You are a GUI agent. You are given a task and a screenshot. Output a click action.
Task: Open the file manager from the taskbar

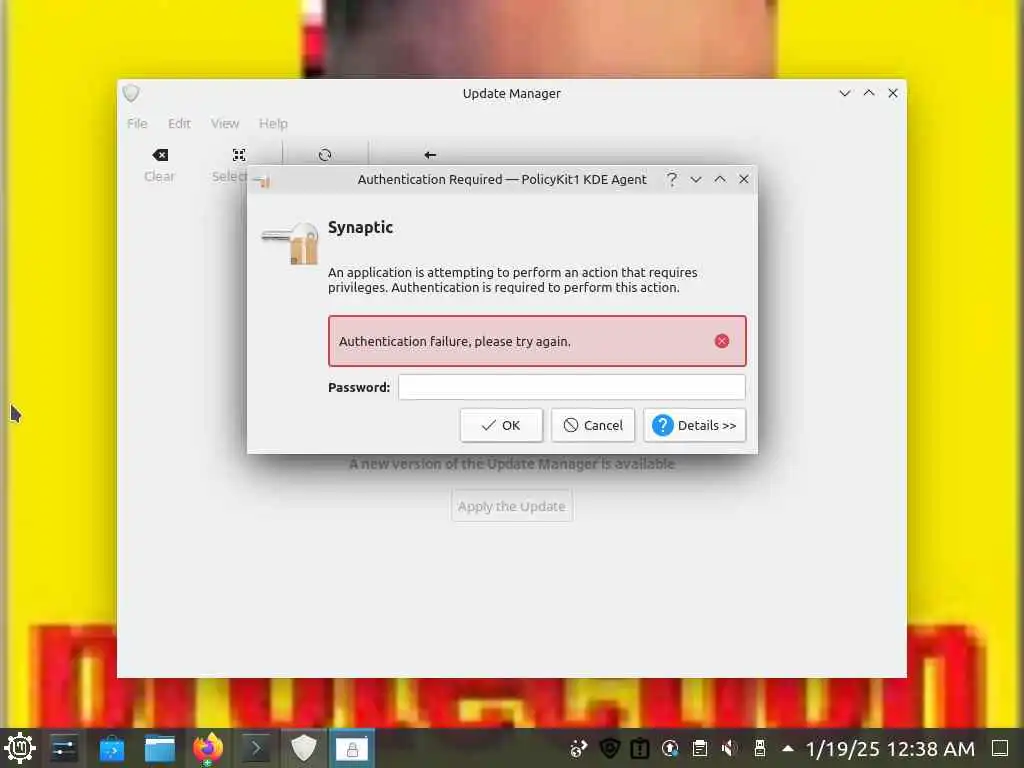(x=159, y=748)
